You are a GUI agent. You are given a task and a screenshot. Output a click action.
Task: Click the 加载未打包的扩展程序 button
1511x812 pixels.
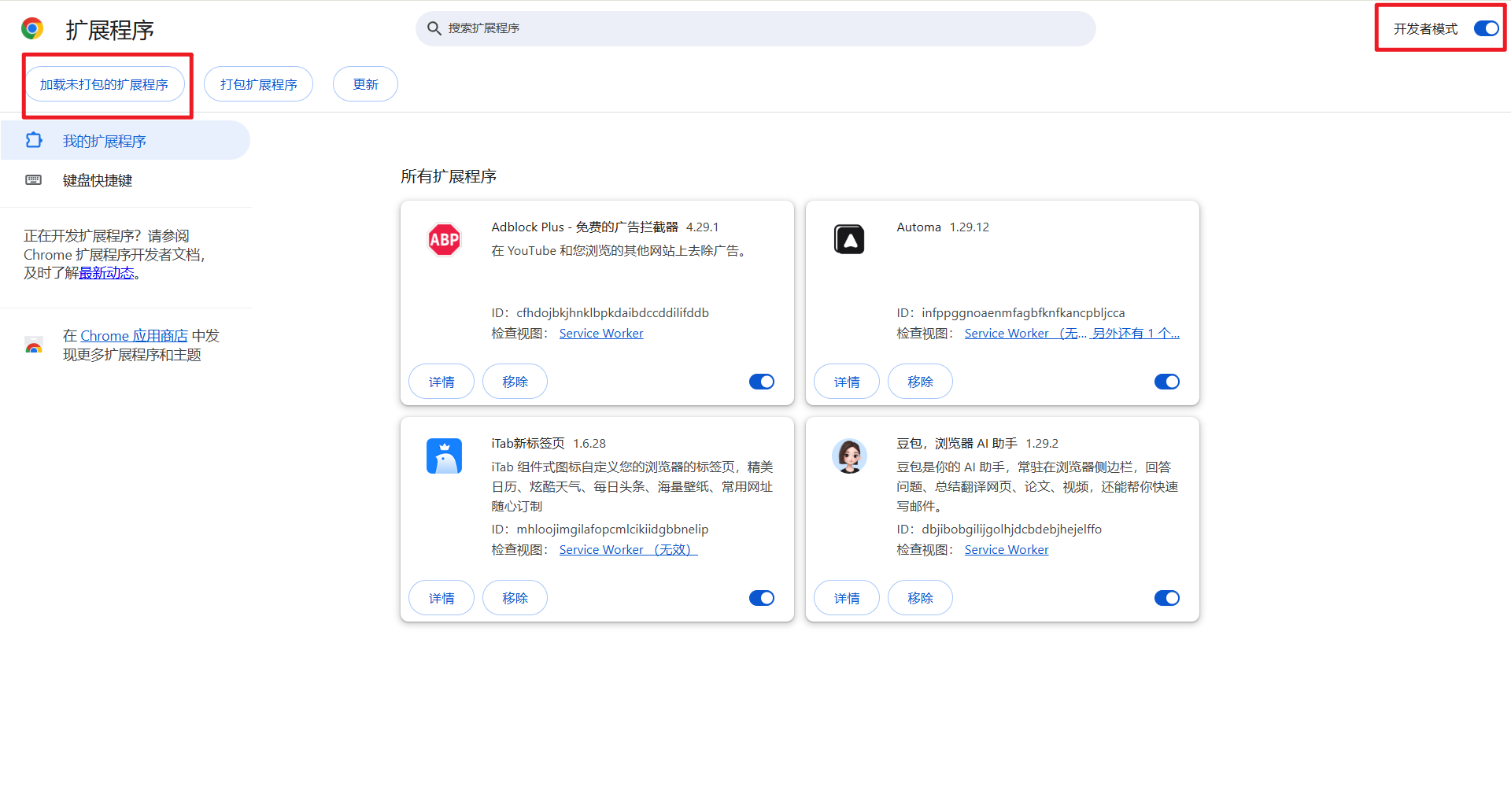click(x=105, y=84)
